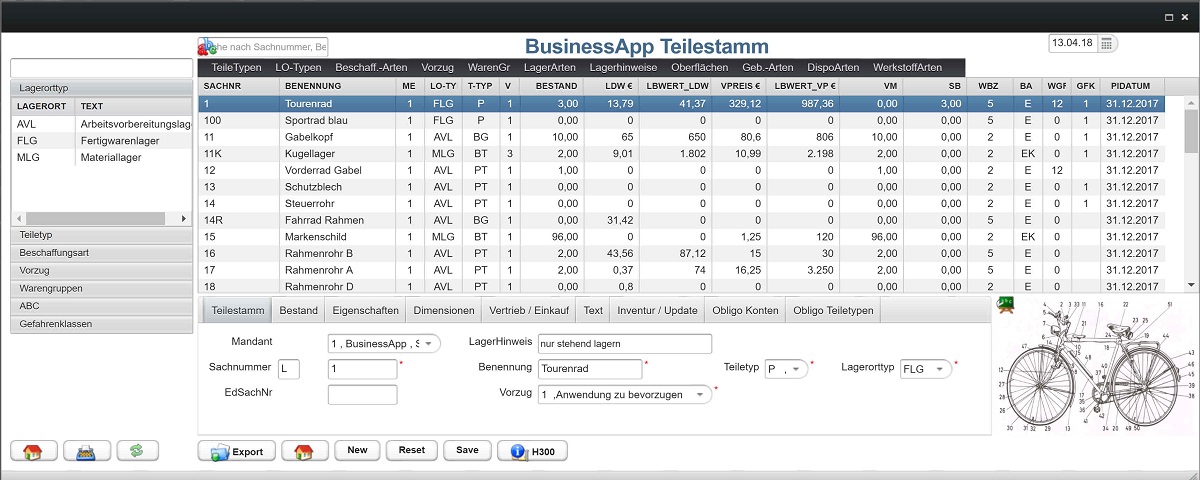Expand the Gefahrenklassen accordion section

coord(100,324)
